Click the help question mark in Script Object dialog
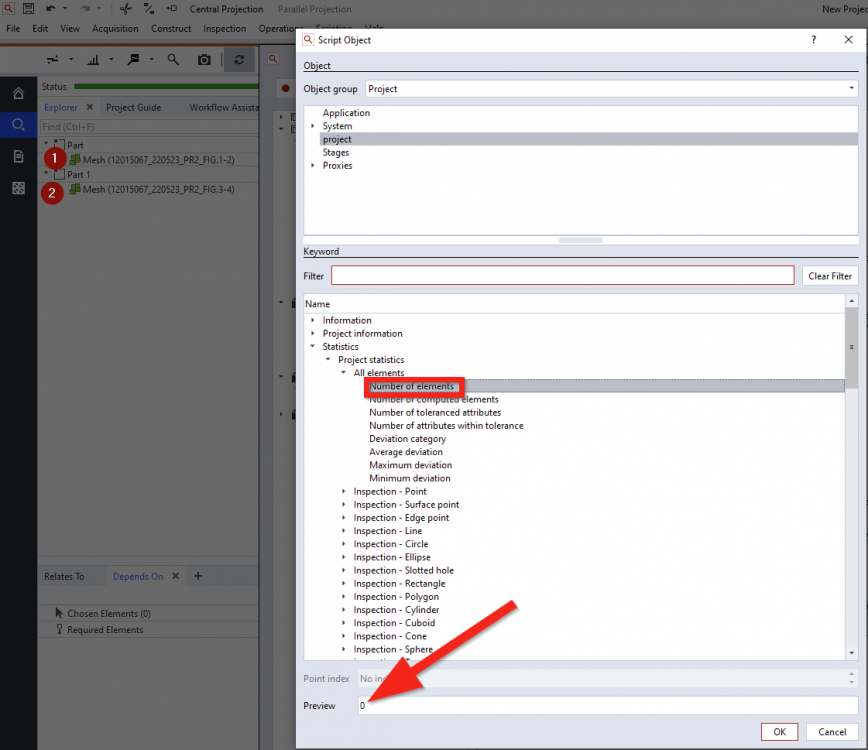 (813, 40)
